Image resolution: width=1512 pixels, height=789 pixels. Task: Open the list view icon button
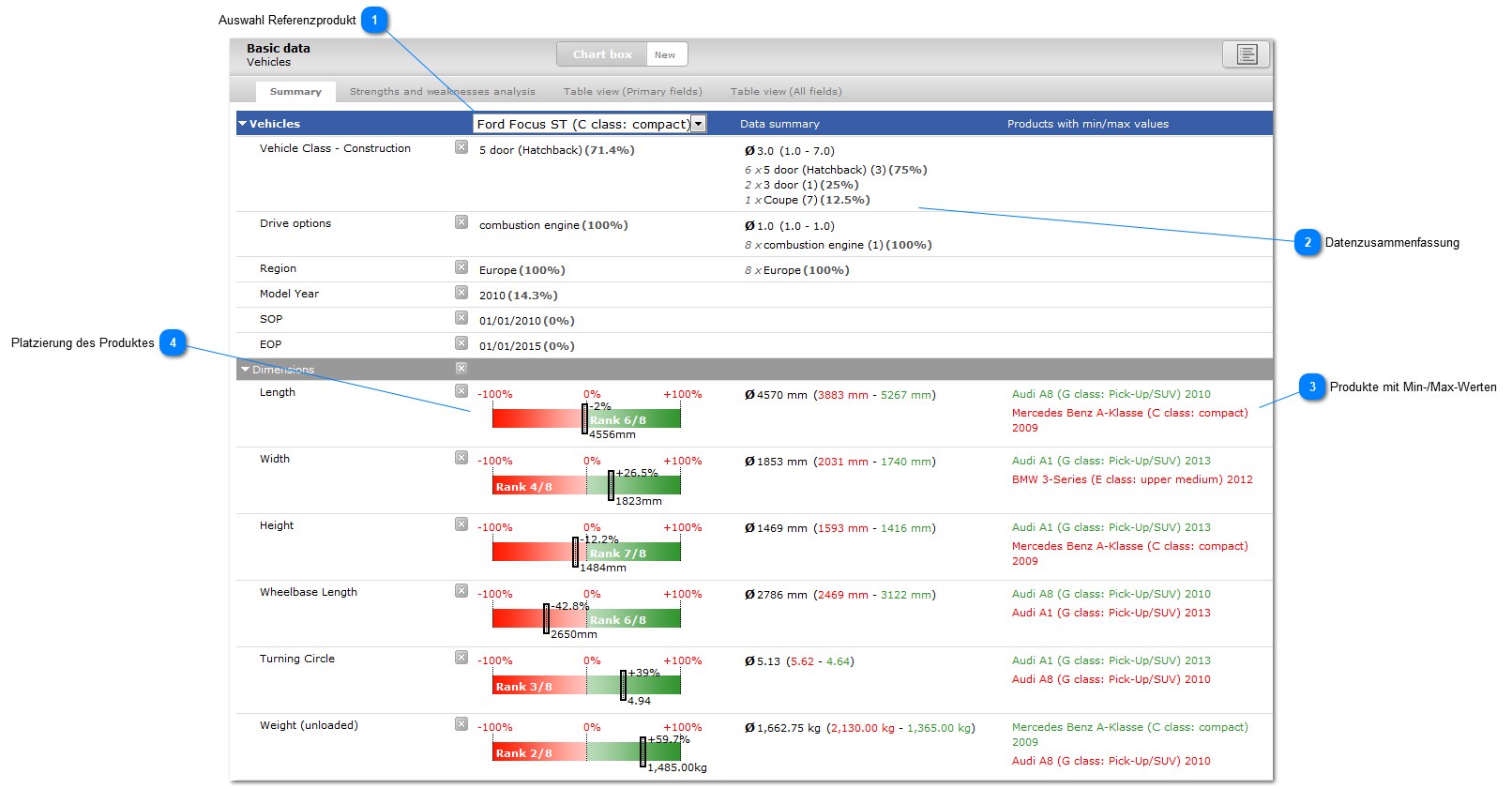(x=1247, y=54)
